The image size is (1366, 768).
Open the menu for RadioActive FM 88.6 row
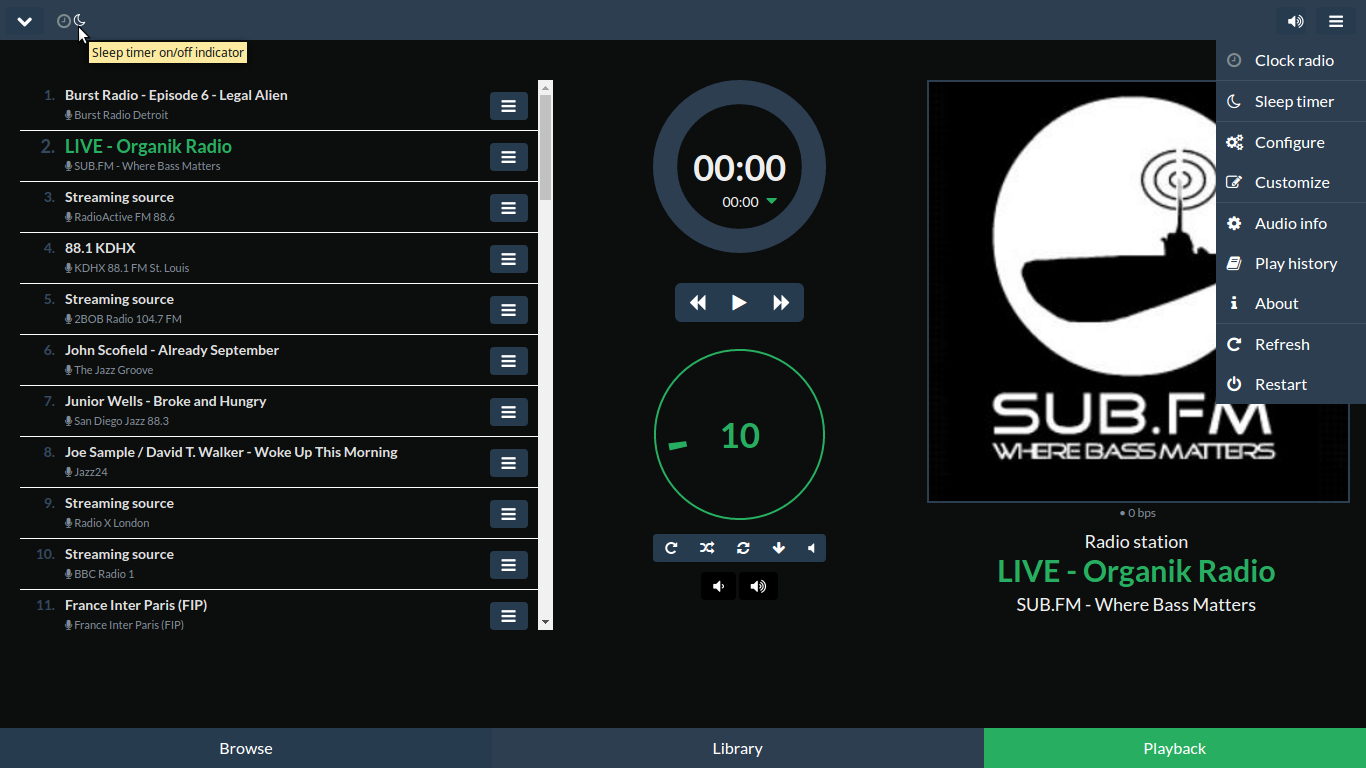508,208
